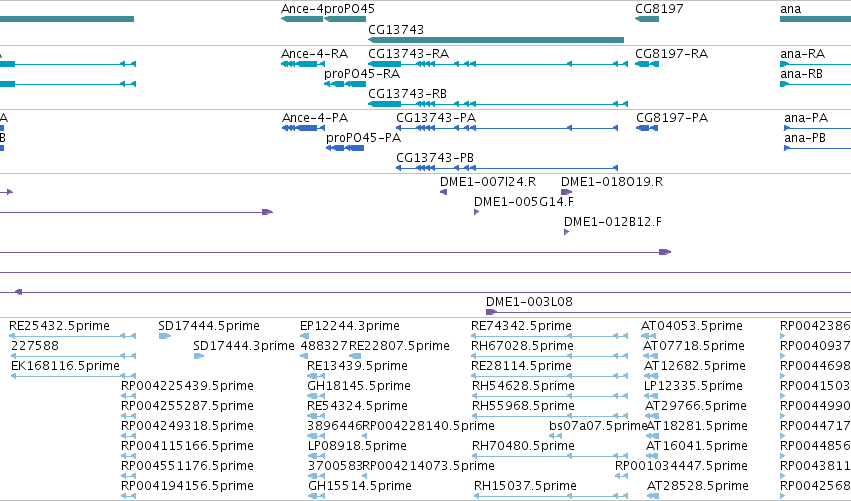Screen dimensions: 851x501
Task: Select the DME1-003L08 feature label
Action: 529,302
